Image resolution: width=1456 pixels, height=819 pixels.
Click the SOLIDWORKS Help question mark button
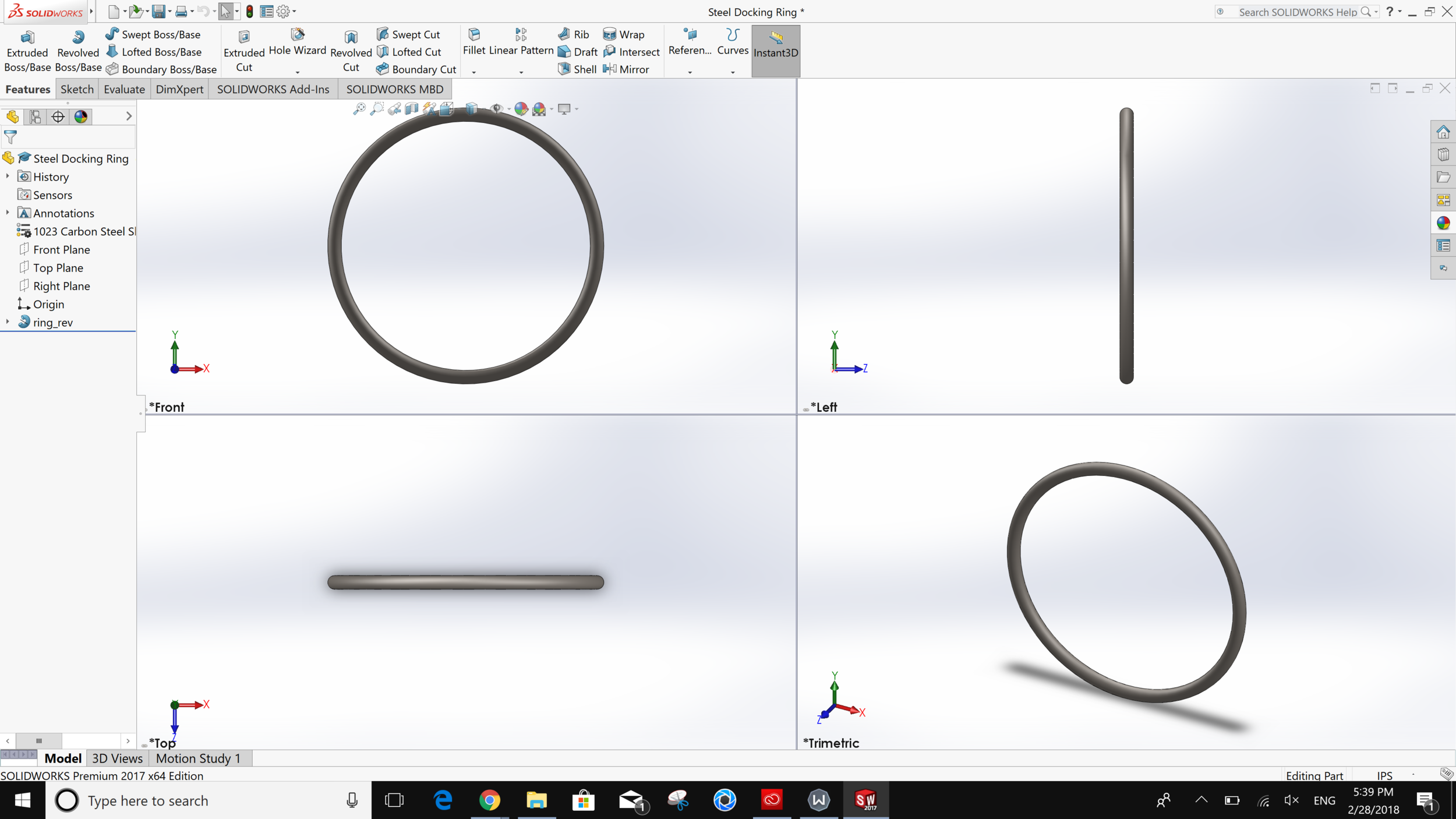[1391, 12]
